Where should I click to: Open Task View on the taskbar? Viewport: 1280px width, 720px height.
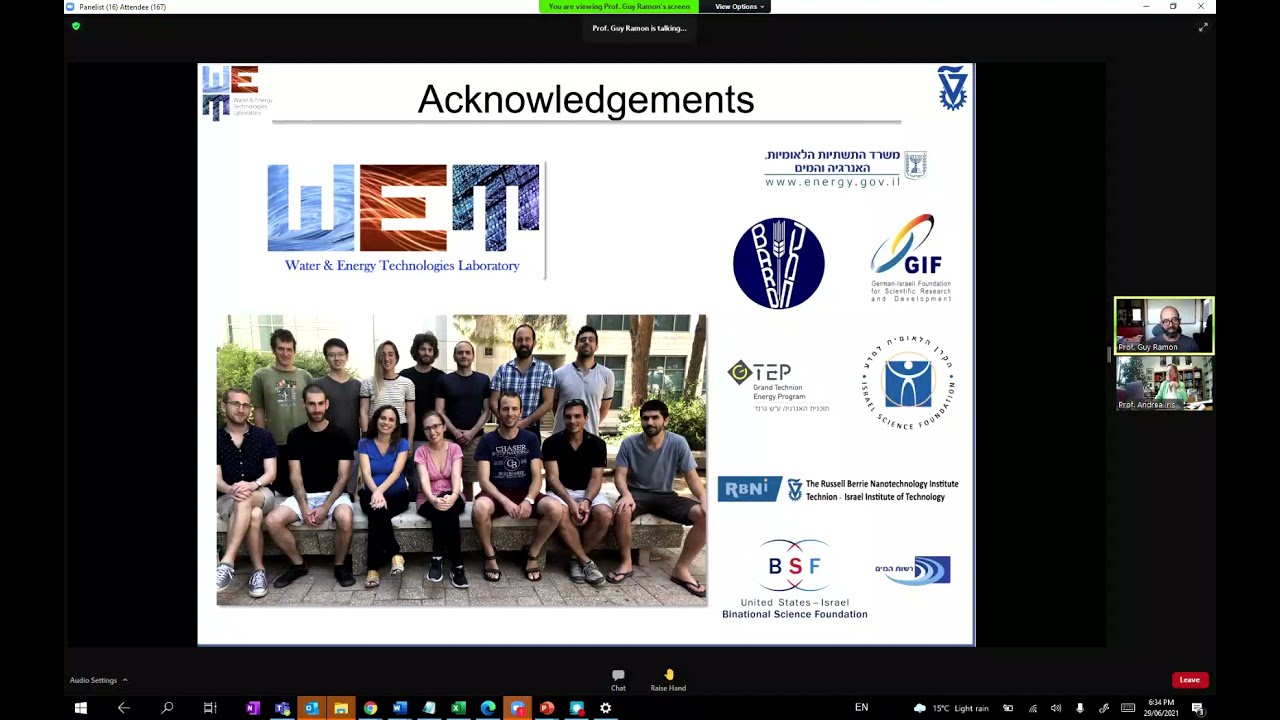[x=210, y=708]
